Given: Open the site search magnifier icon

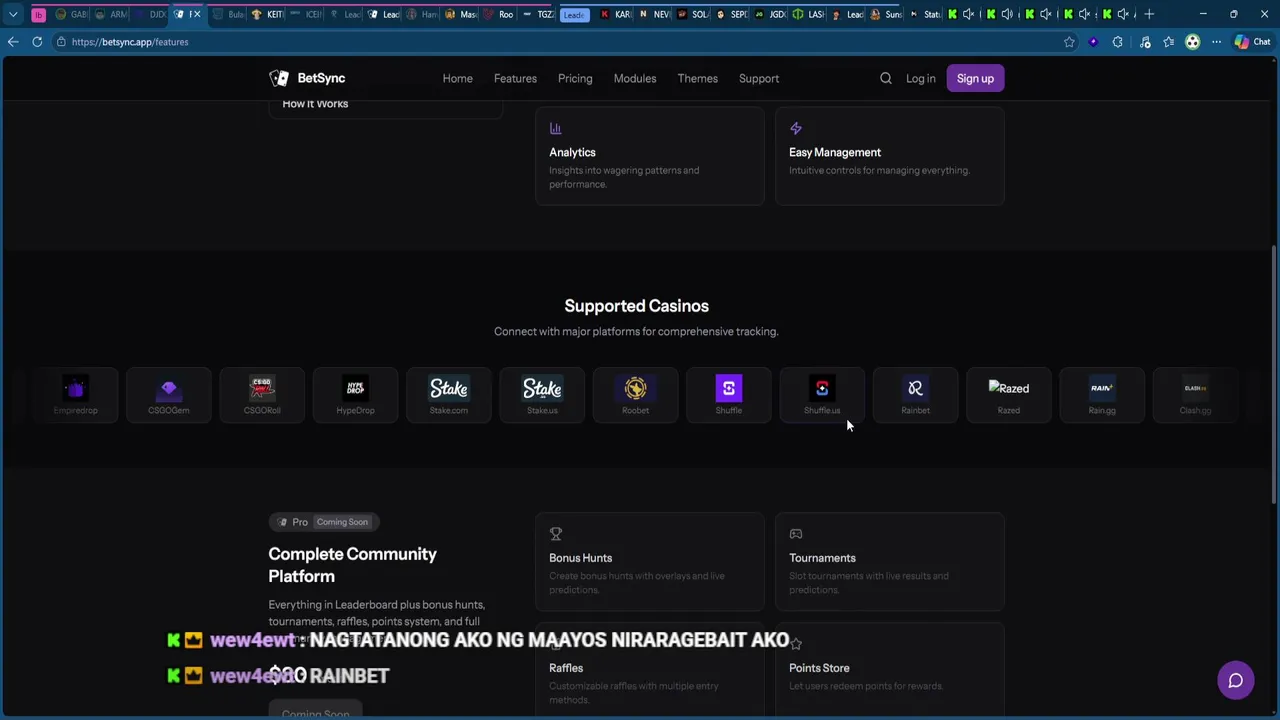Looking at the screenshot, I should point(886,78).
